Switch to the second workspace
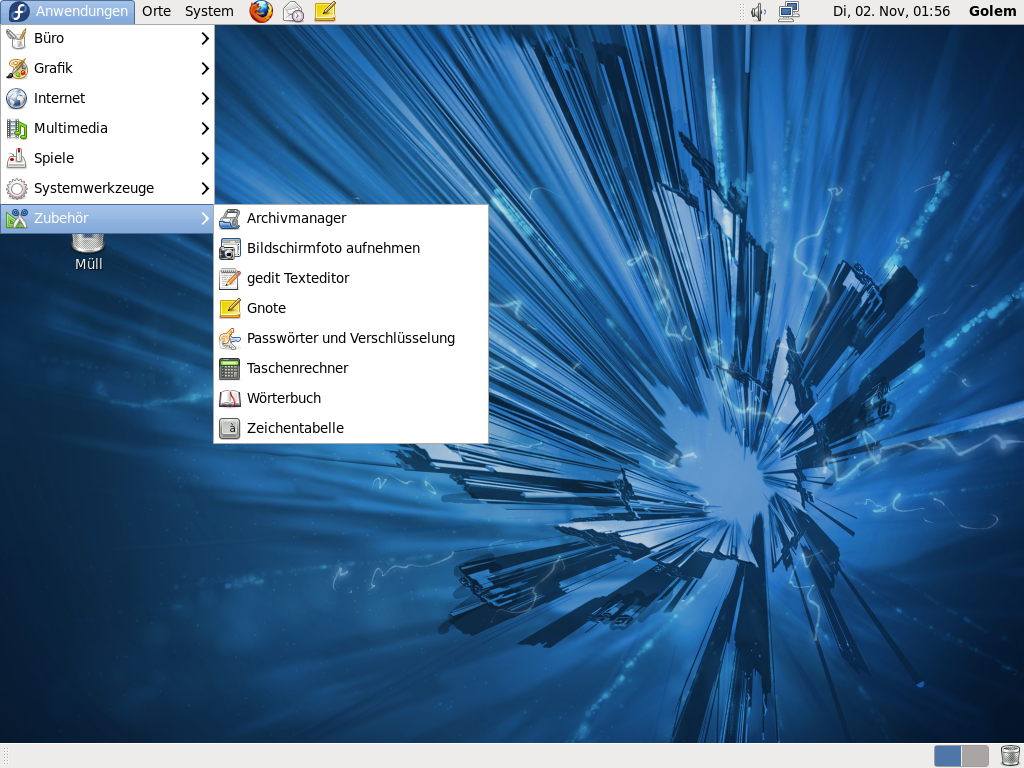The width and height of the screenshot is (1024, 768). click(975, 756)
